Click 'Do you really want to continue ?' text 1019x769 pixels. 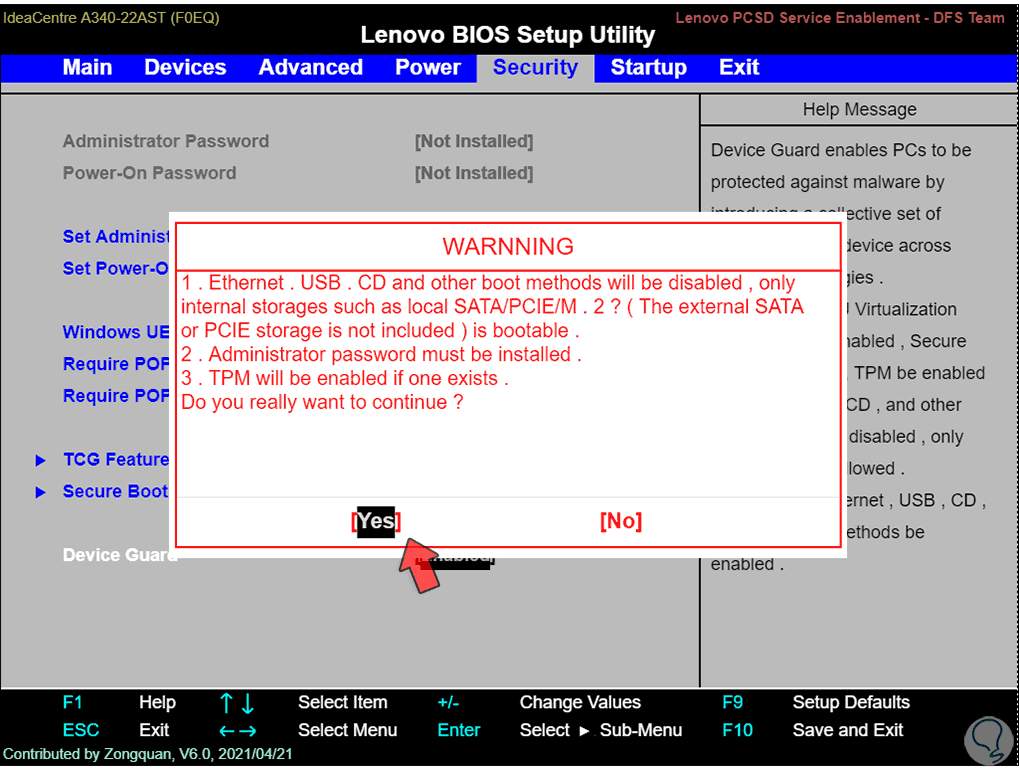pos(322,402)
